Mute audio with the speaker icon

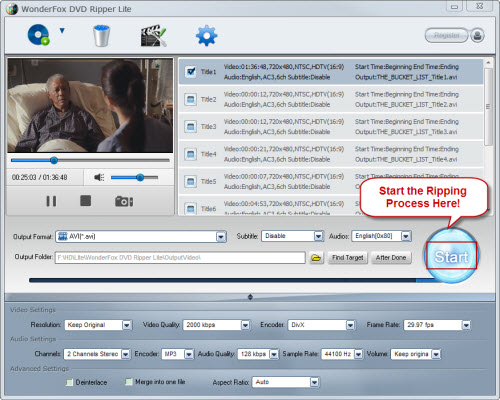[x=99, y=177]
